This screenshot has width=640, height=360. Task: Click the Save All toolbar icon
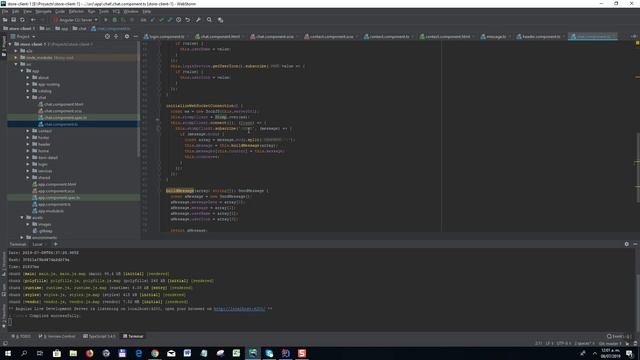coord(13,20)
